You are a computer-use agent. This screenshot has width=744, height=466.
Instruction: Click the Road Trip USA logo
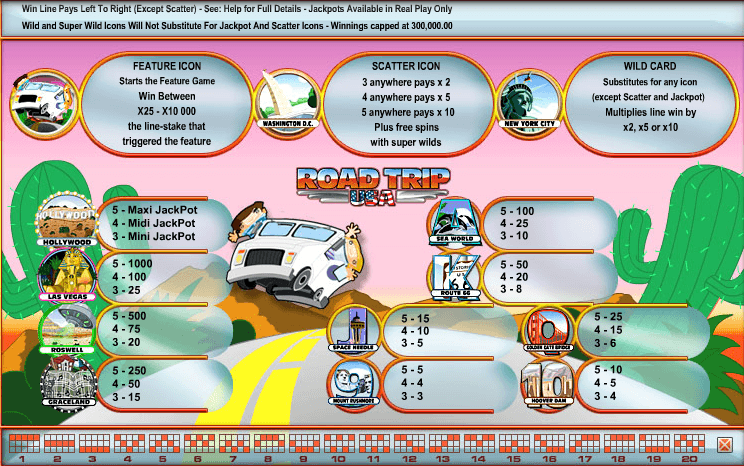[373, 186]
